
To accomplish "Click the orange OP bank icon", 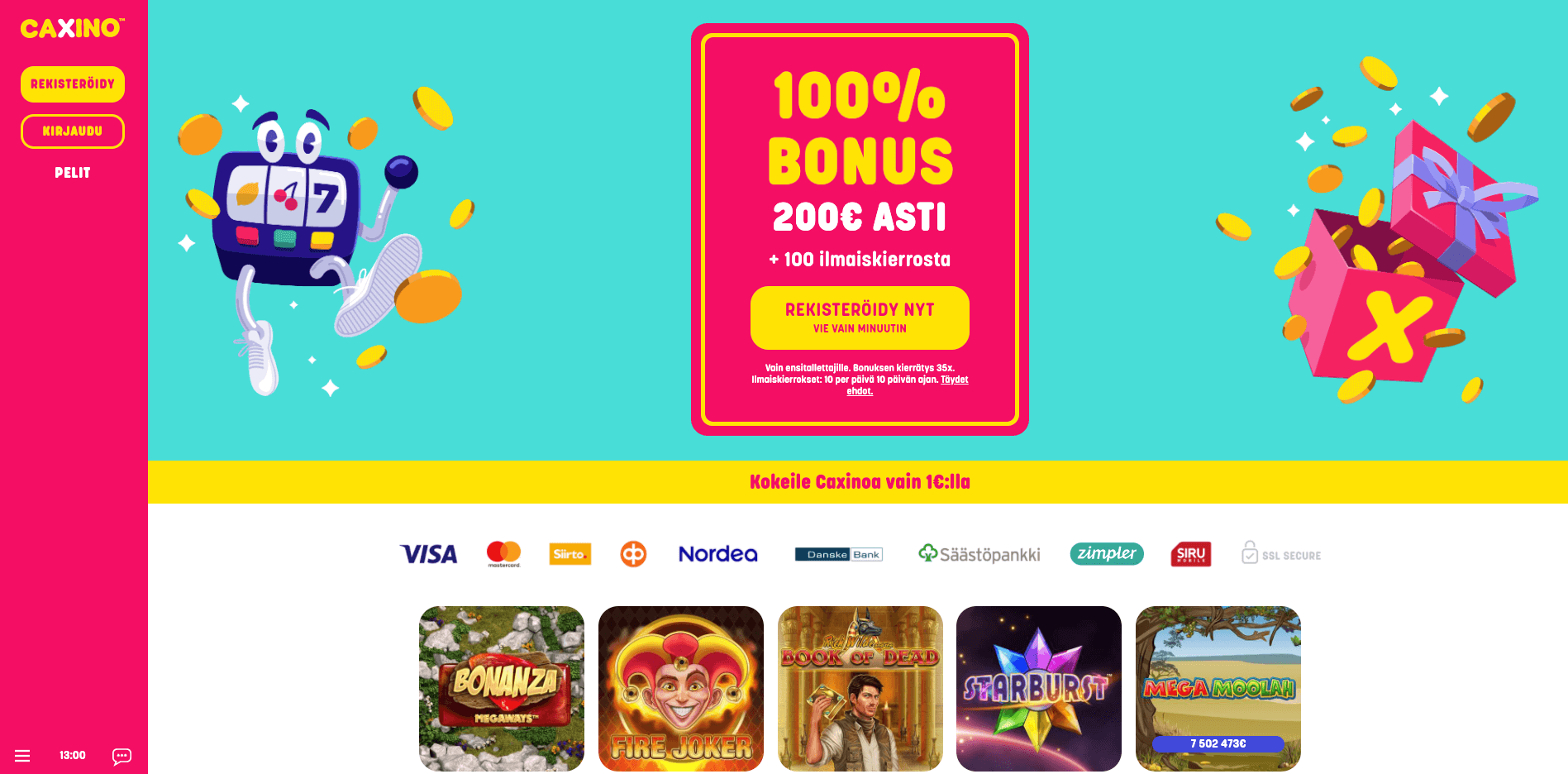I will tap(633, 554).
